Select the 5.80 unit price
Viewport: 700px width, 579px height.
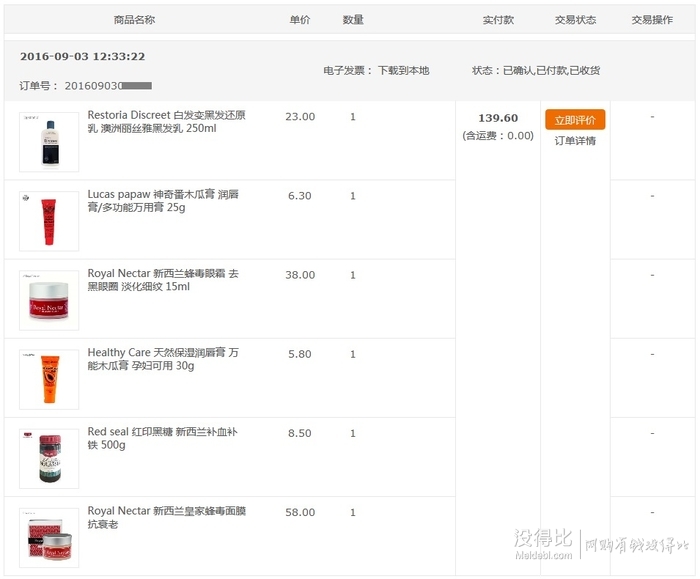(300, 354)
